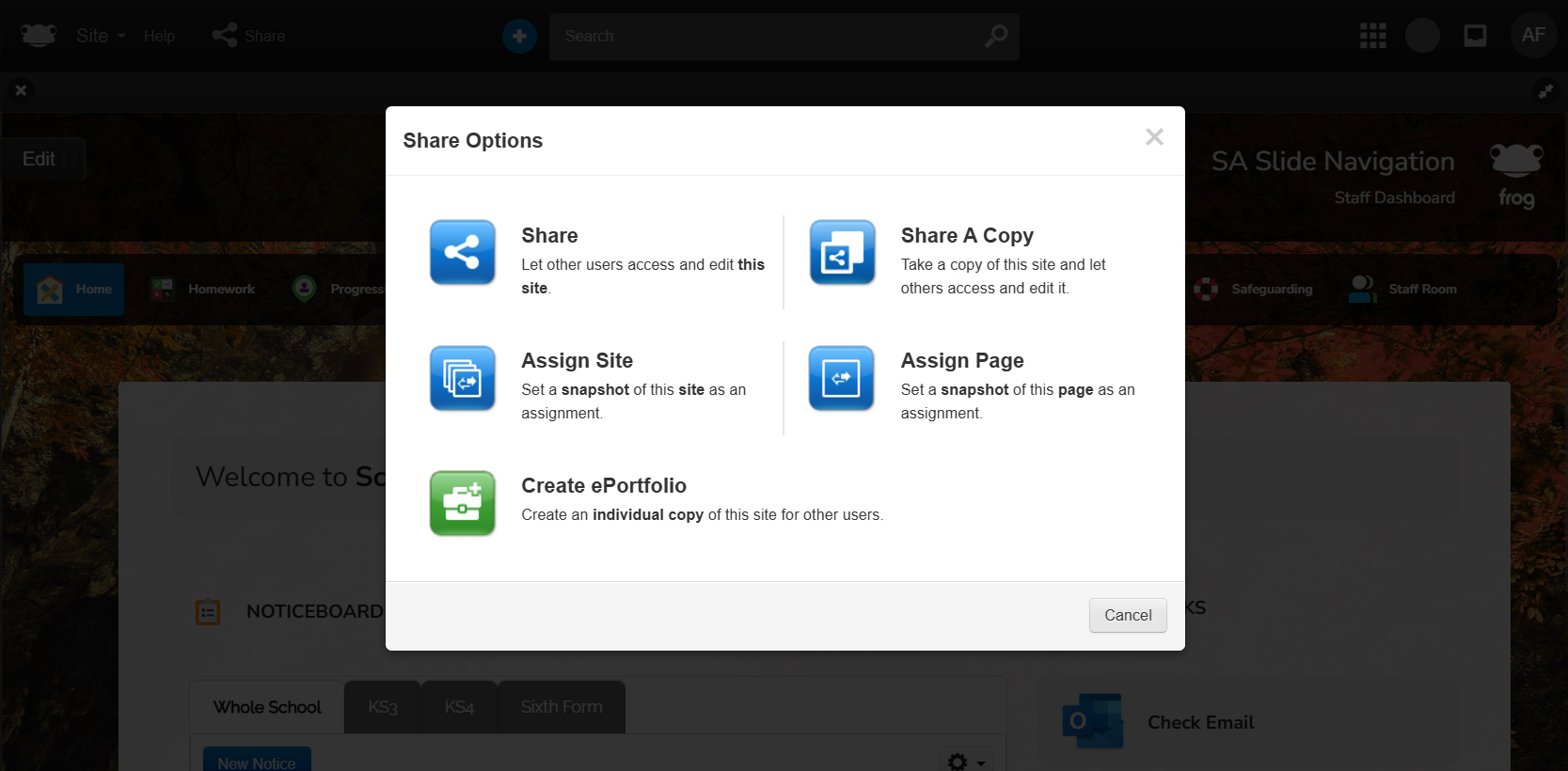Close the site bar with small X
The width and height of the screenshot is (1568, 771).
(x=21, y=90)
